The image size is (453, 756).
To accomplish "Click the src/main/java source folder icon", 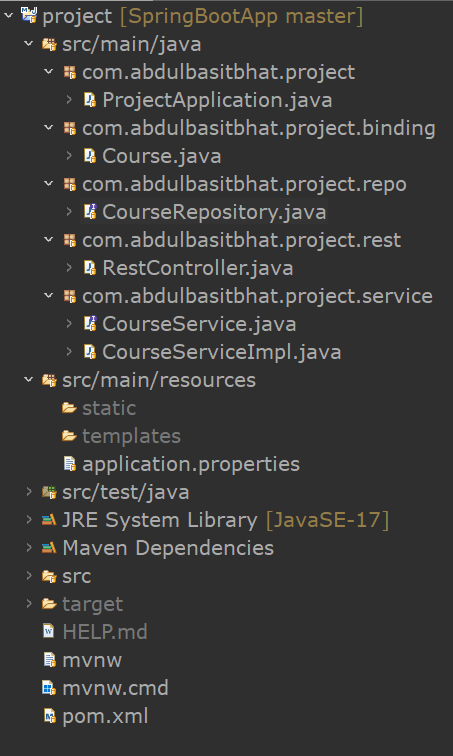I will [x=49, y=44].
